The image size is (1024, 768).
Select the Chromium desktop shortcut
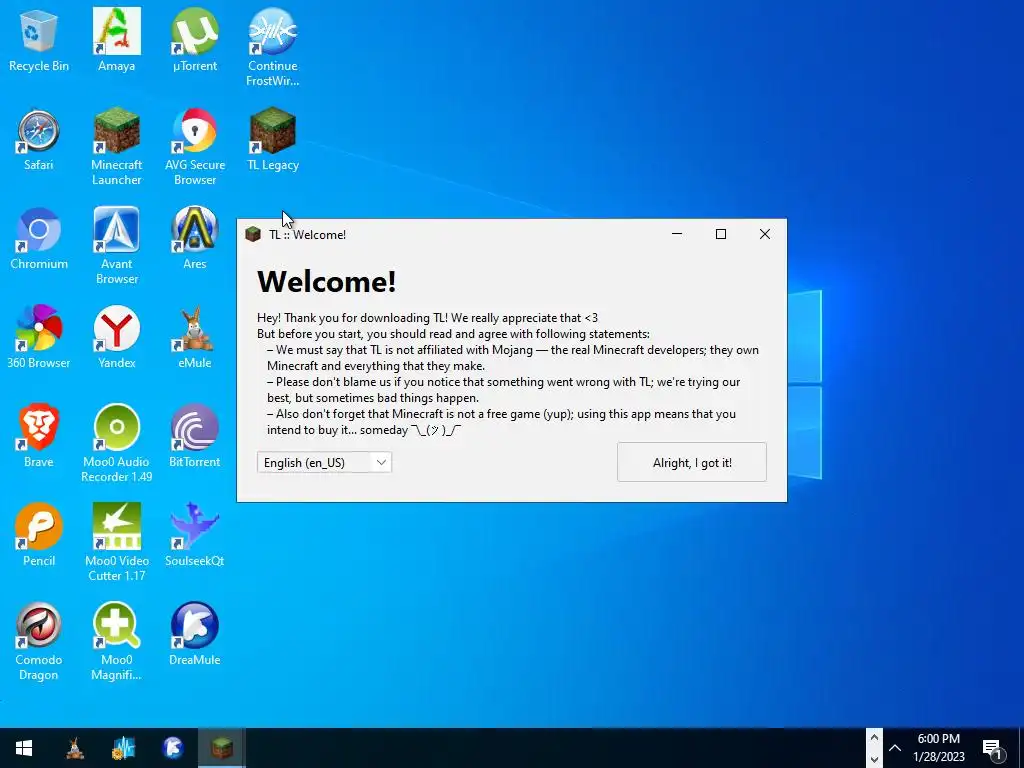coord(39,238)
